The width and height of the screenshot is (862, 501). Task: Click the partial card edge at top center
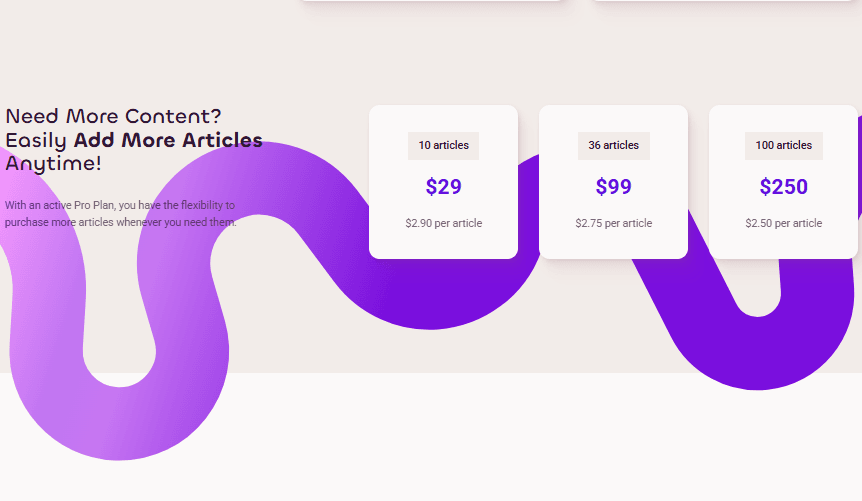click(431, 1)
